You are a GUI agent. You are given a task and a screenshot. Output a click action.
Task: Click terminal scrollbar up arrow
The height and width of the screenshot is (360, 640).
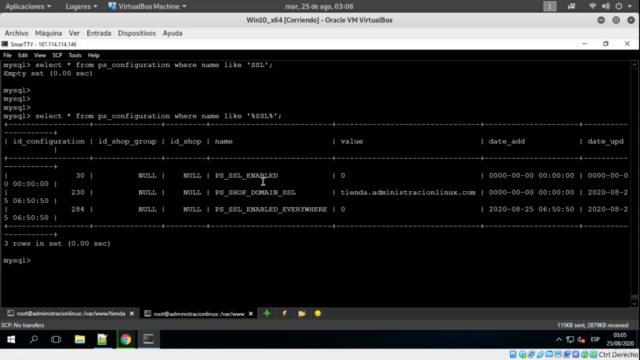tap(634, 64)
